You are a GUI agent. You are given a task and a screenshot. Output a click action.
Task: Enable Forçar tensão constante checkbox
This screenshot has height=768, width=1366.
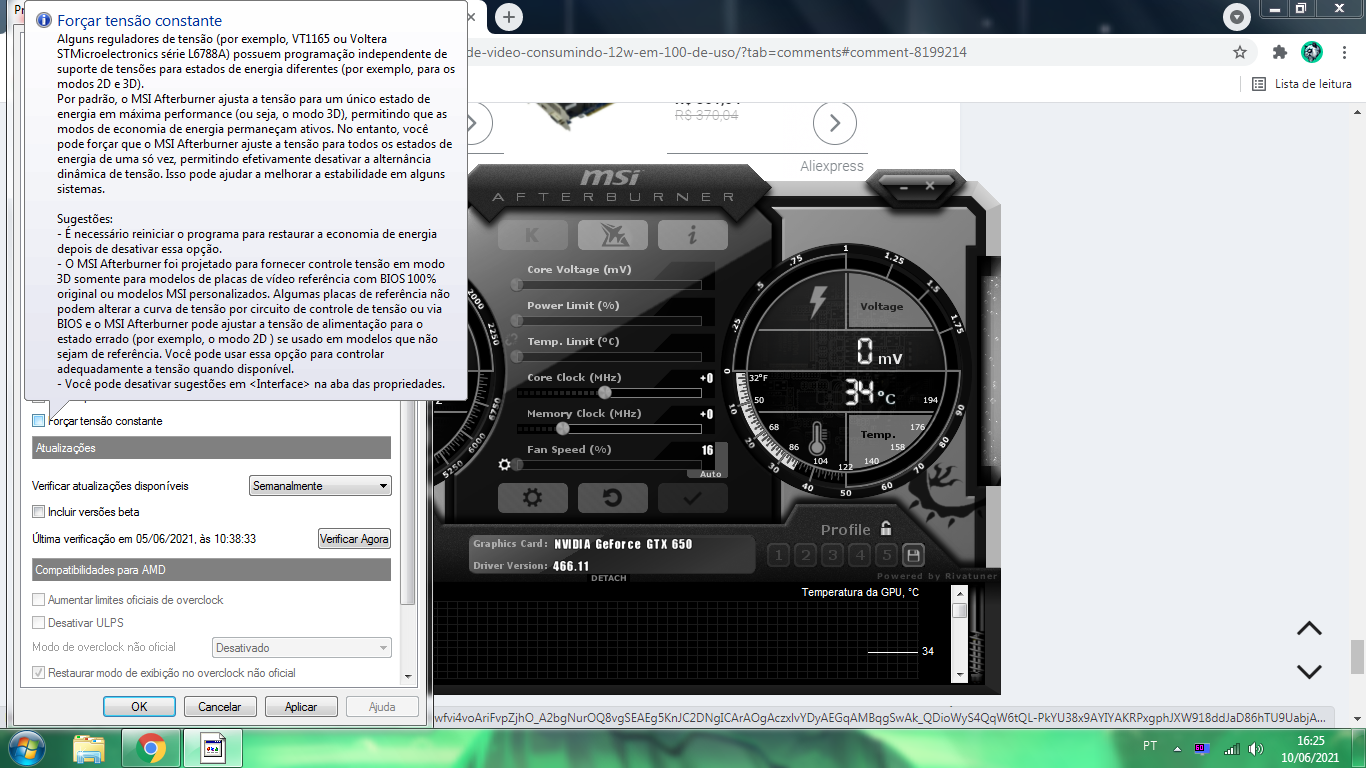(x=39, y=421)
